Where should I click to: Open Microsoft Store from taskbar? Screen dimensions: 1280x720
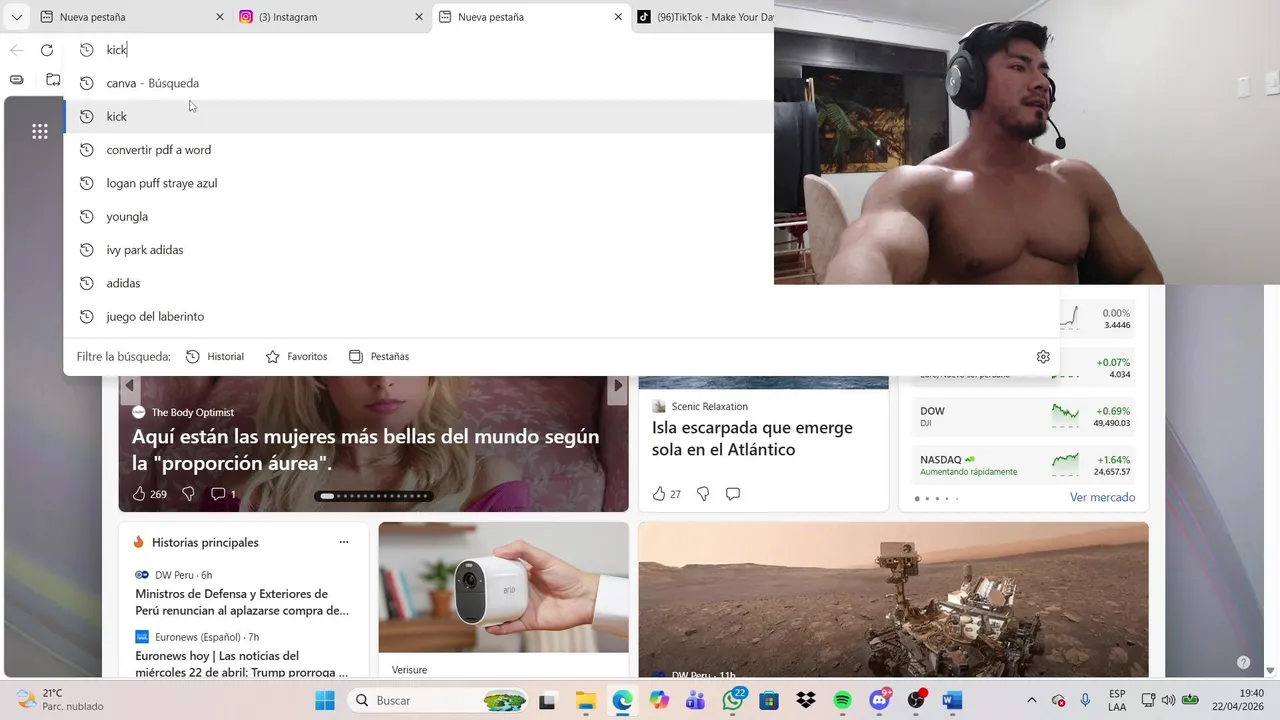pos(769,700)
